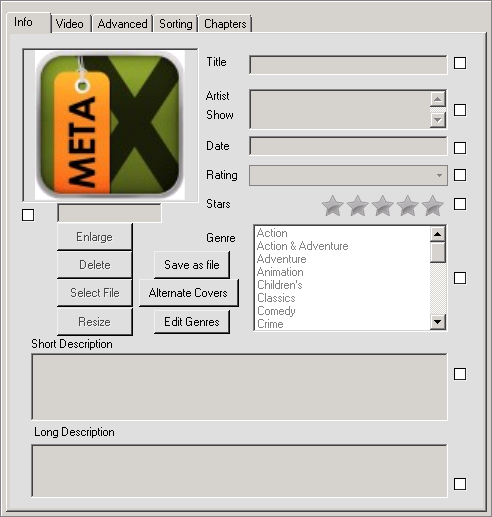Image resolution: width=492 pixels, height=517 pixels.
Task: Open the Advanced tab
Action: pos(122,24)
